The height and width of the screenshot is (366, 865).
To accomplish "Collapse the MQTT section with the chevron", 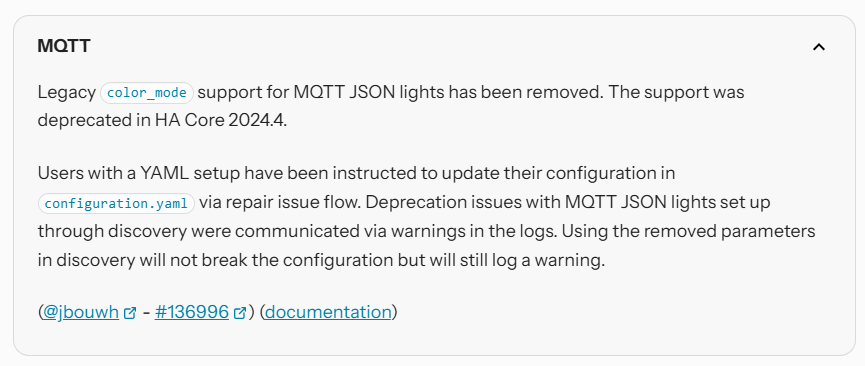I will click(819, 47).
